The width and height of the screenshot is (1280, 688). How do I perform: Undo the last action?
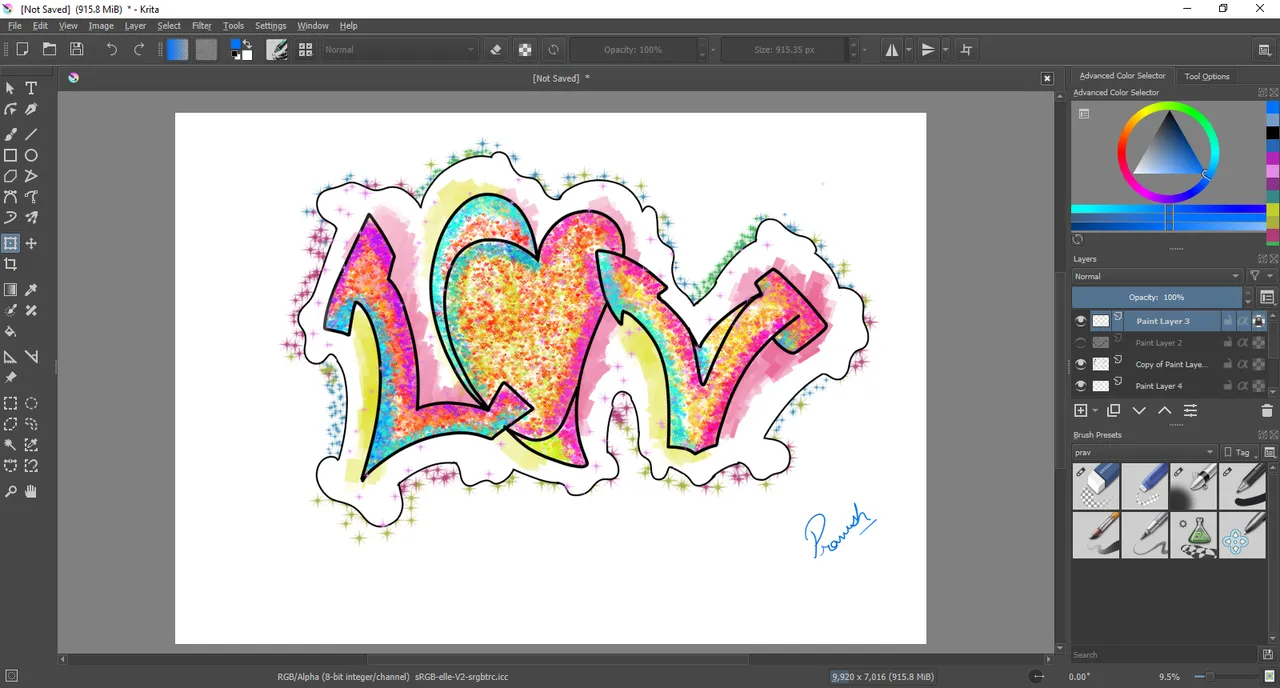112,49
